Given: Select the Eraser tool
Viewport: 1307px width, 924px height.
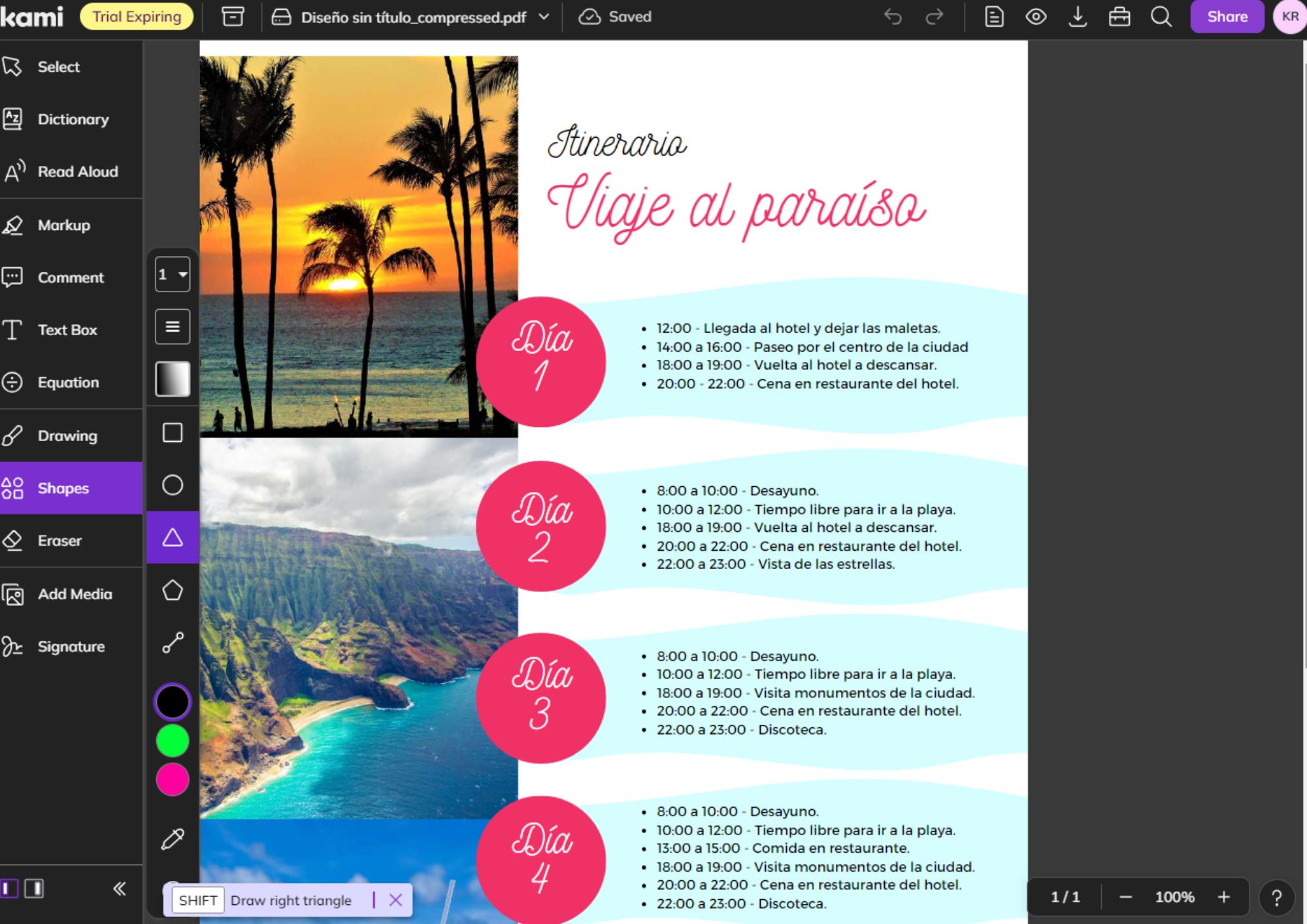Looking at the screenshot, I should point(57,540).
